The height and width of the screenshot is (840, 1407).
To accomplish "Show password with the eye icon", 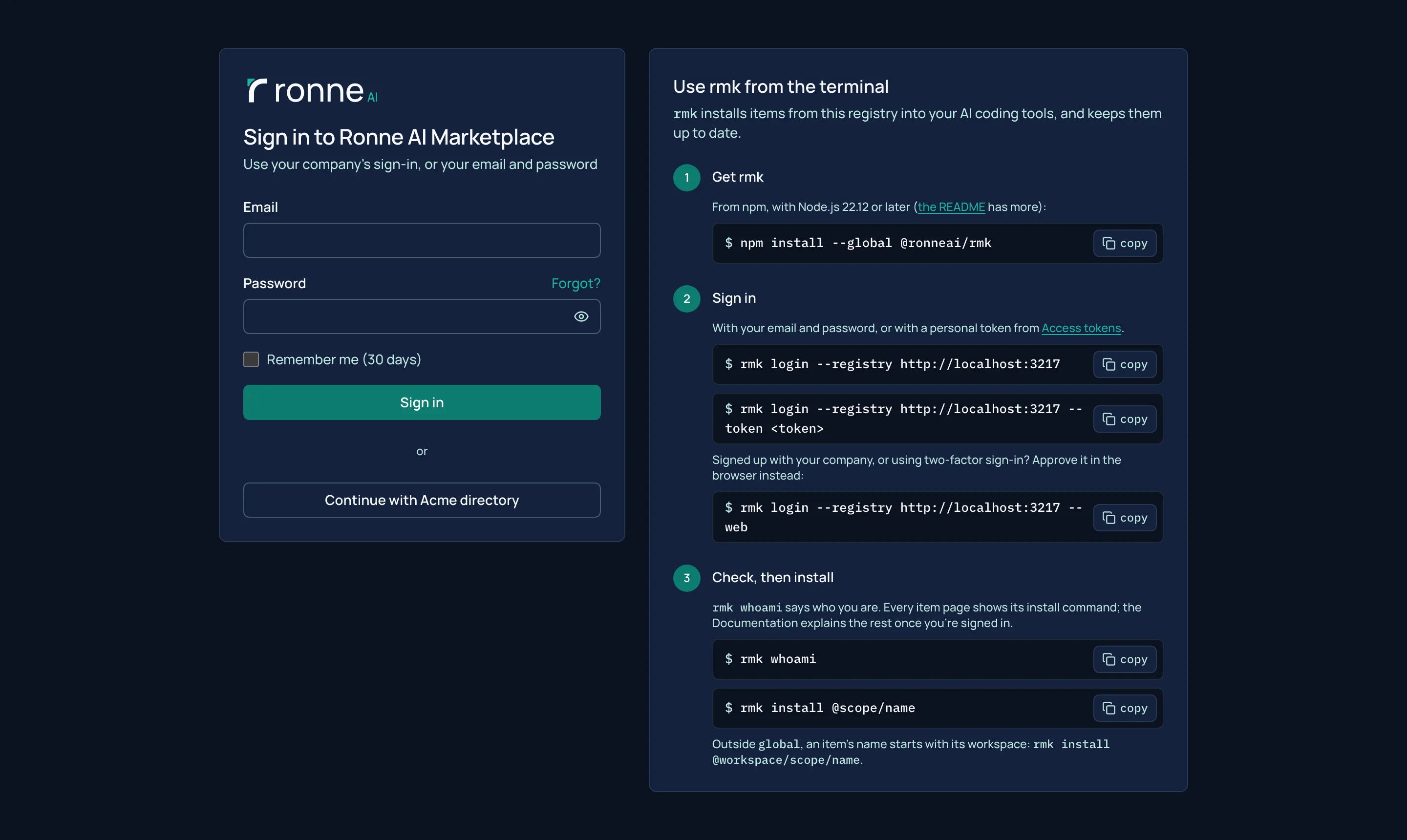I will click(581, 316).
